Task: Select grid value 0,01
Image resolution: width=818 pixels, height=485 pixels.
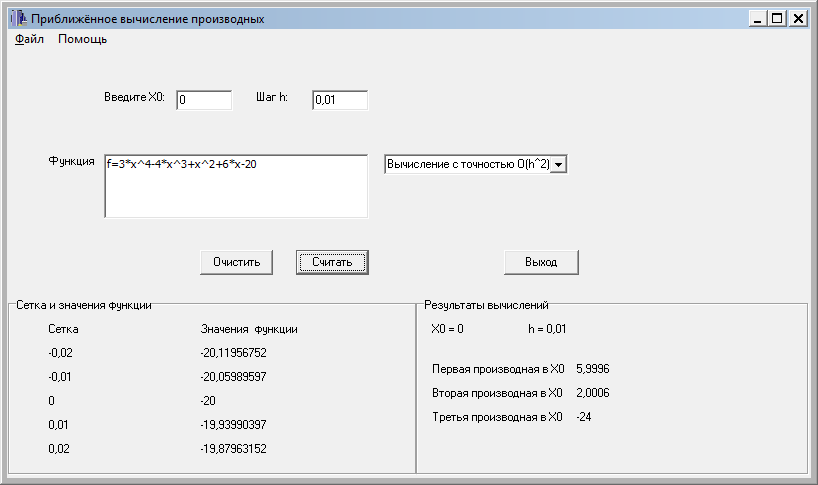Action: (58, 425)
